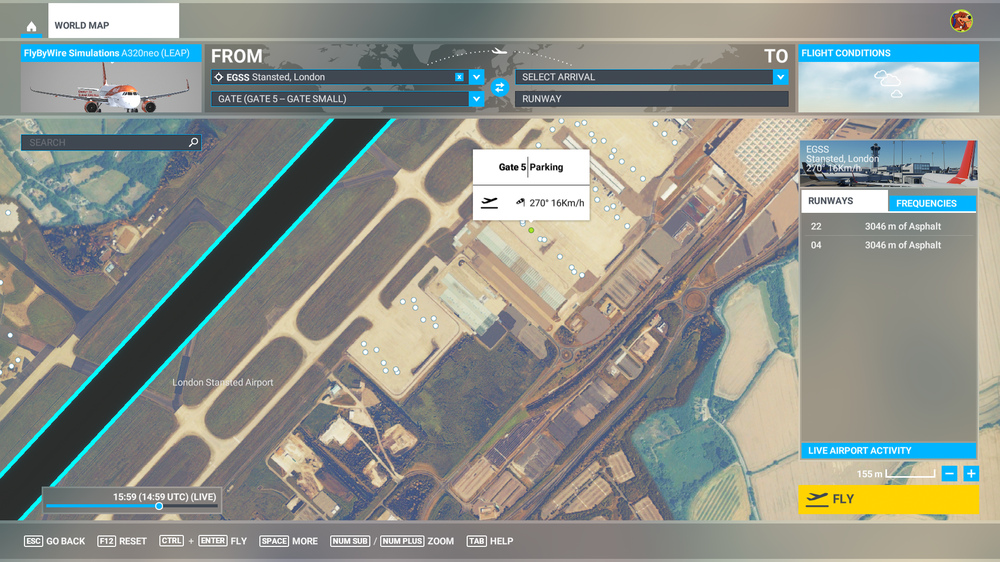Screen dimensions: 1000x562
Task: Open the Select Arrival dropdown
Action: (x=780, y=77)
